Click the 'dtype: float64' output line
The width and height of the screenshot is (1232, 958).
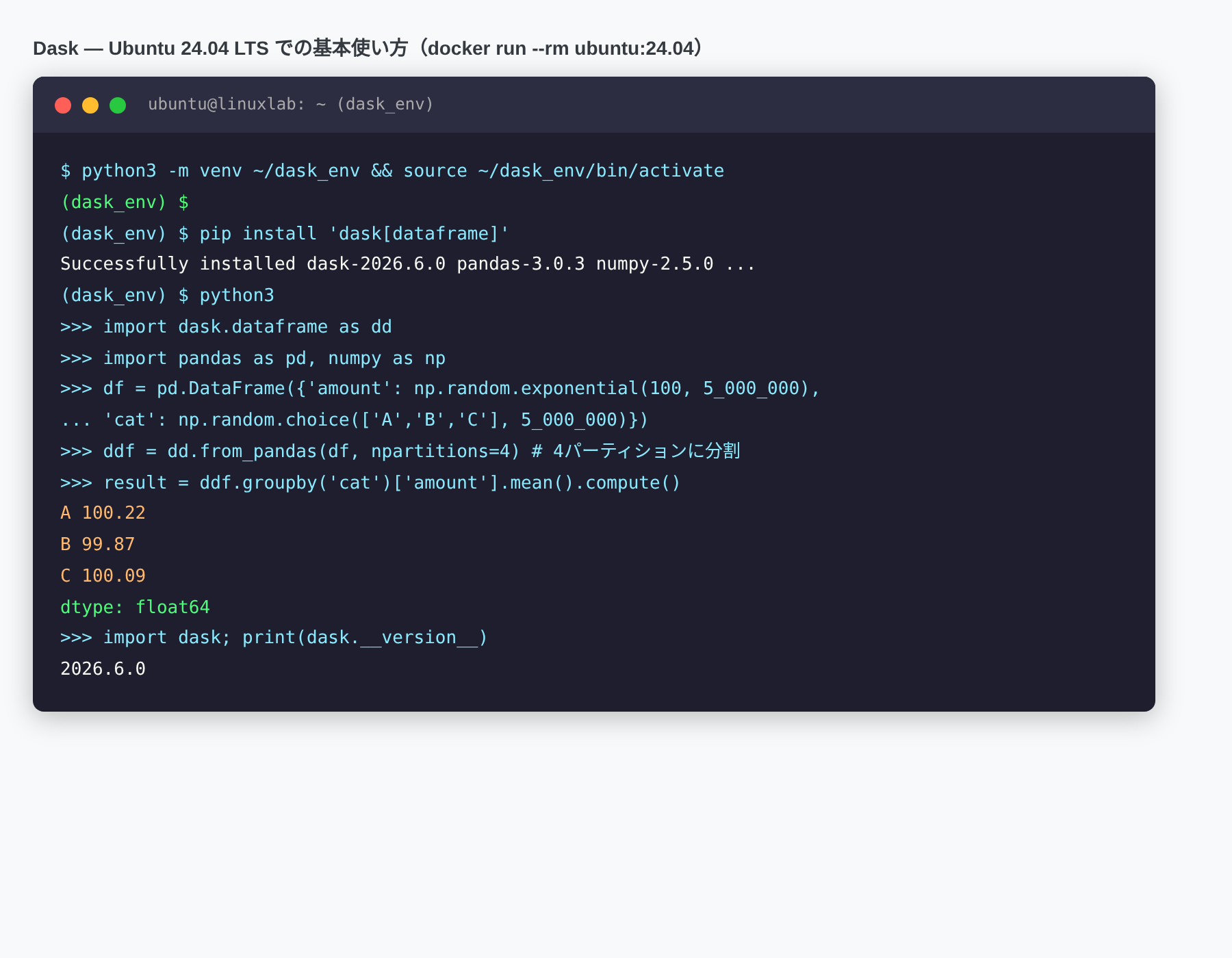(135, 607)
